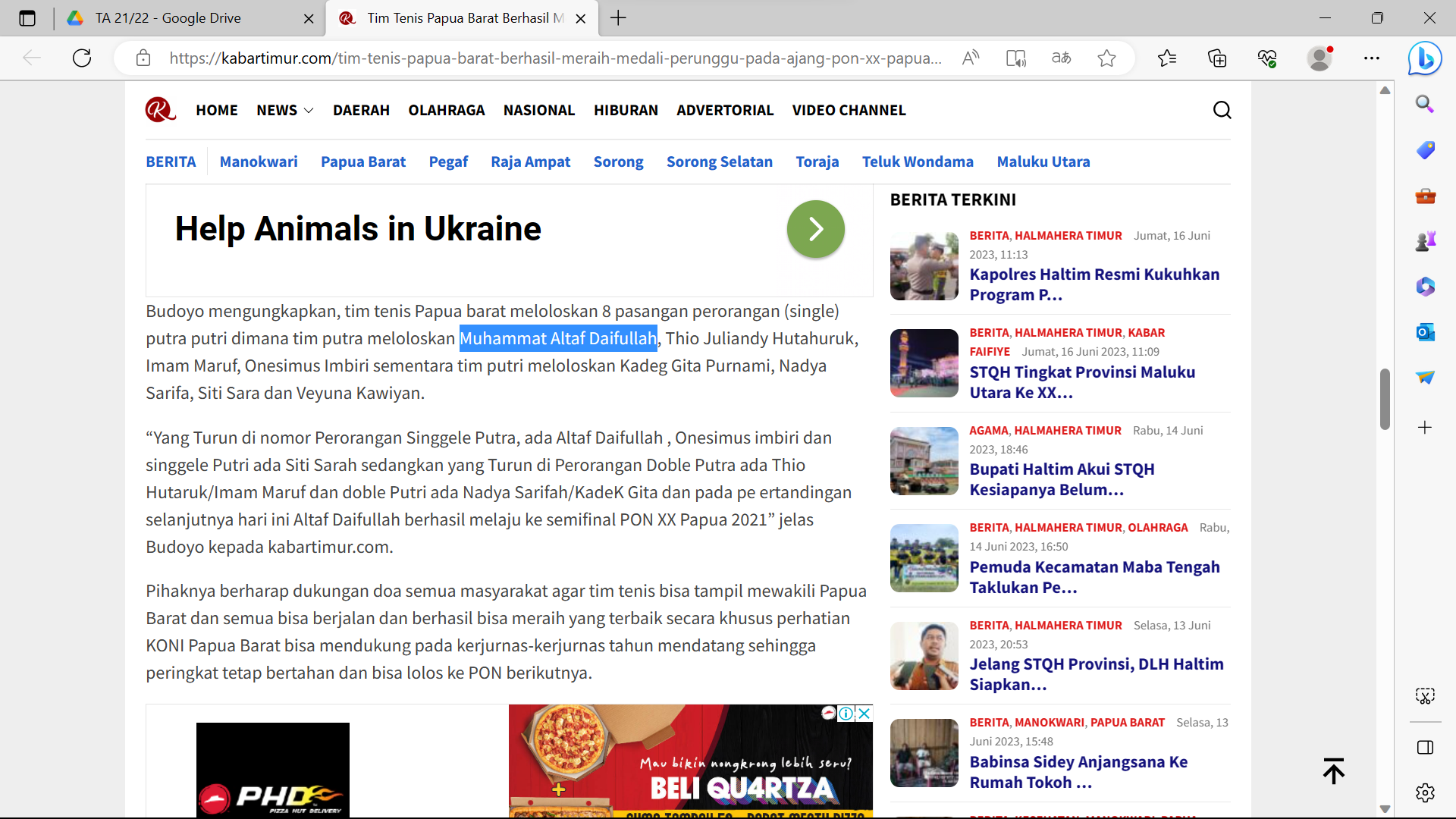Image resolution: width=1456 pixels, height=819 pixels.
Task: Open the site search magnifier icon
Action: click(1222, 110)
